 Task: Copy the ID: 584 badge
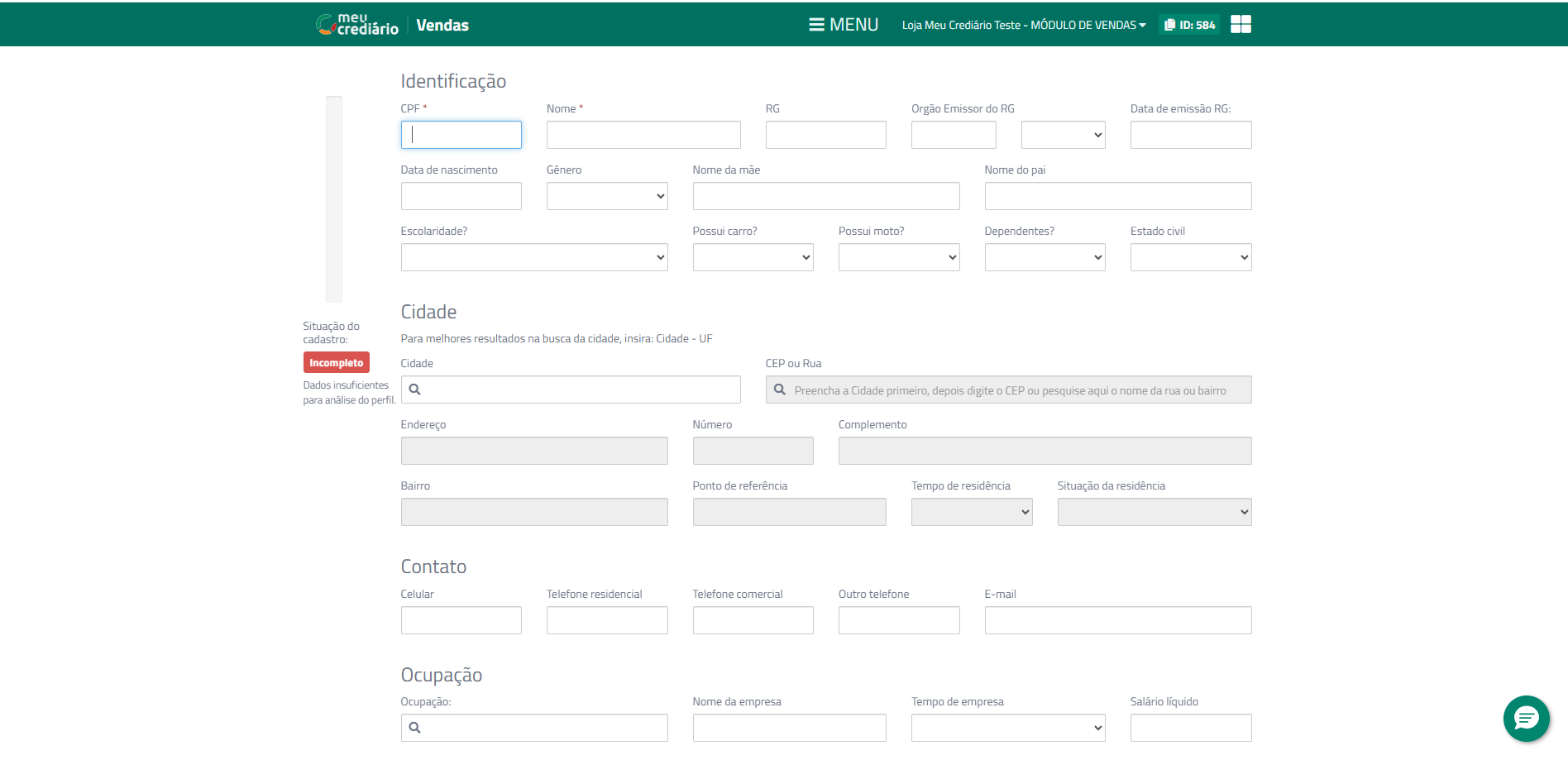coord(1188,25)
